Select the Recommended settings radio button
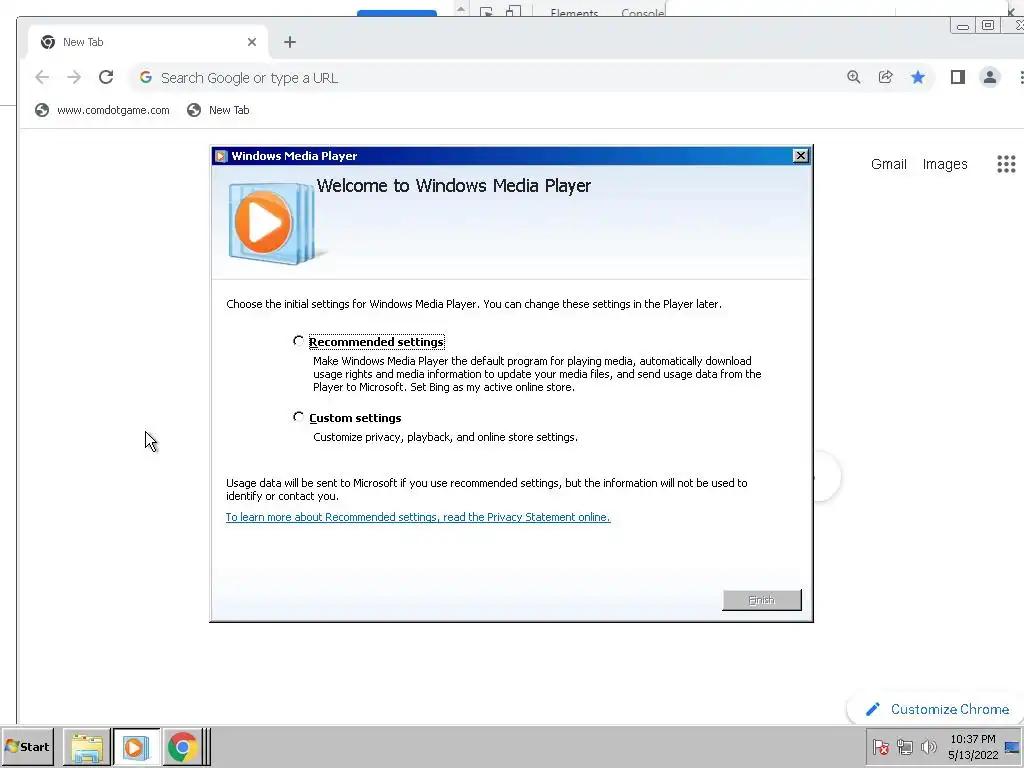1024x768 pixels. point(298,341)
